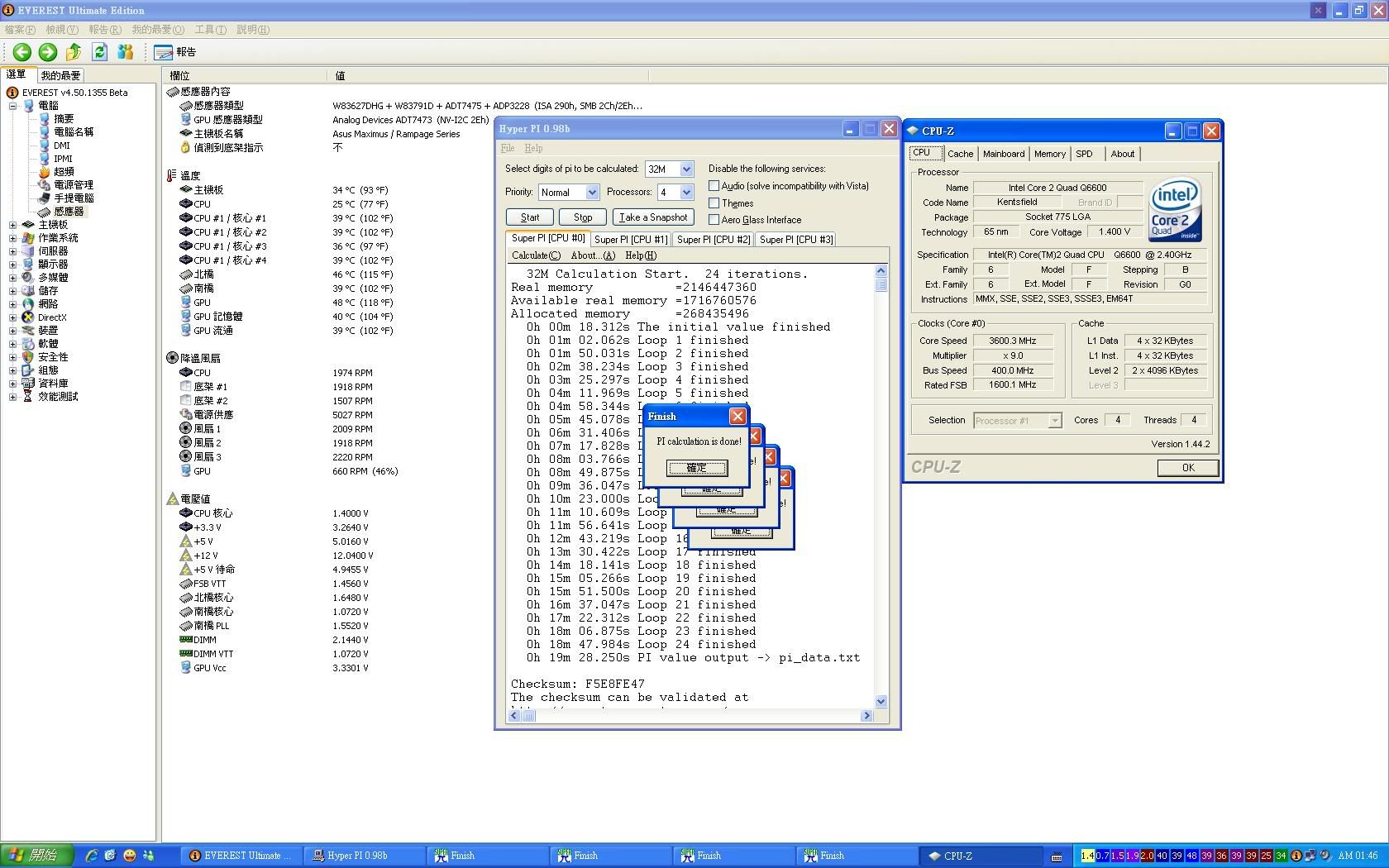Click the CPU-Z taskbar button
This screenshot has width=1389, height=868.
tap(980, 856)
